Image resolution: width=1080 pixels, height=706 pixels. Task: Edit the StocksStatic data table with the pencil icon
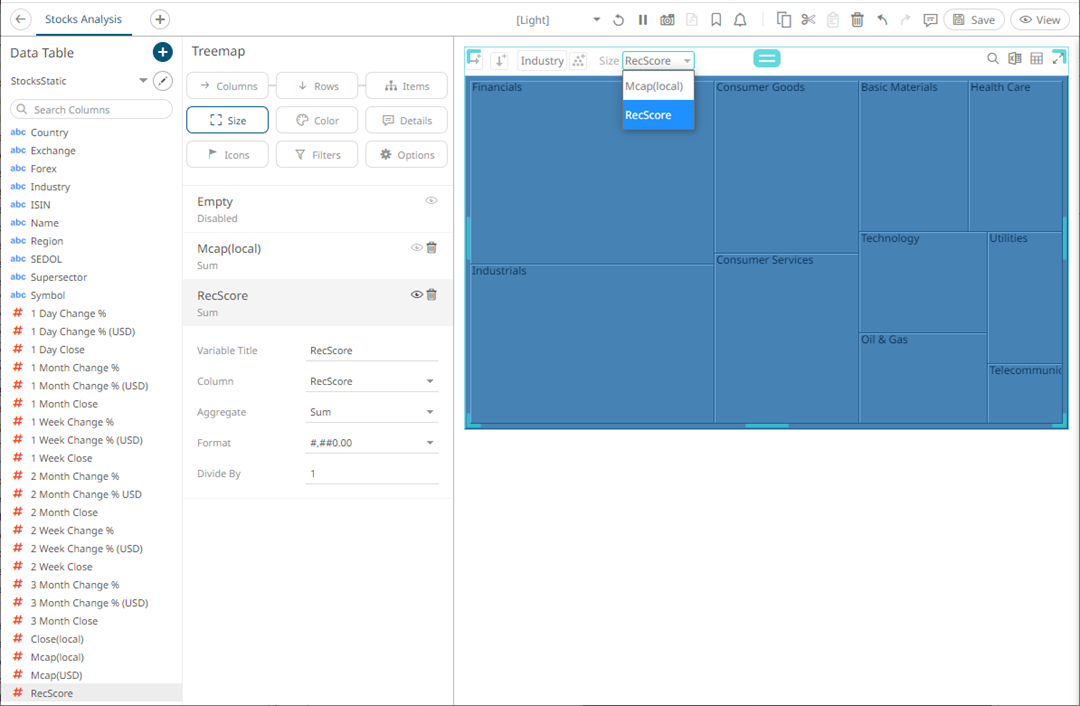click(163, 81)
